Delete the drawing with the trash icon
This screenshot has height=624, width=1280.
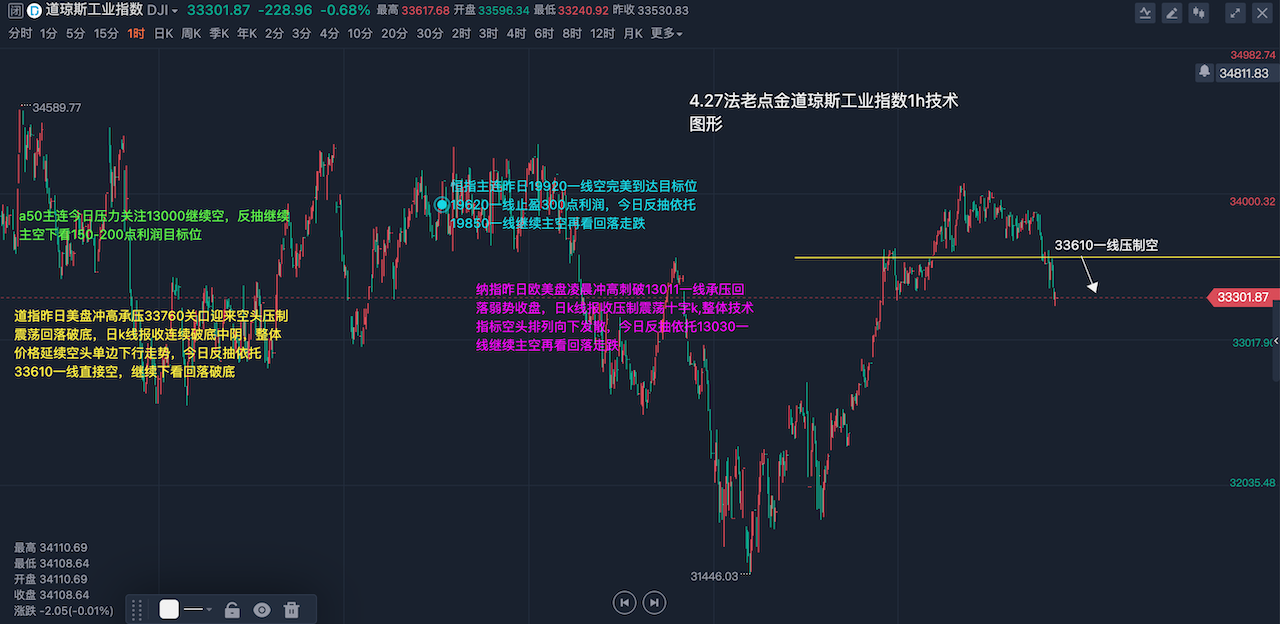click(292, 610)
